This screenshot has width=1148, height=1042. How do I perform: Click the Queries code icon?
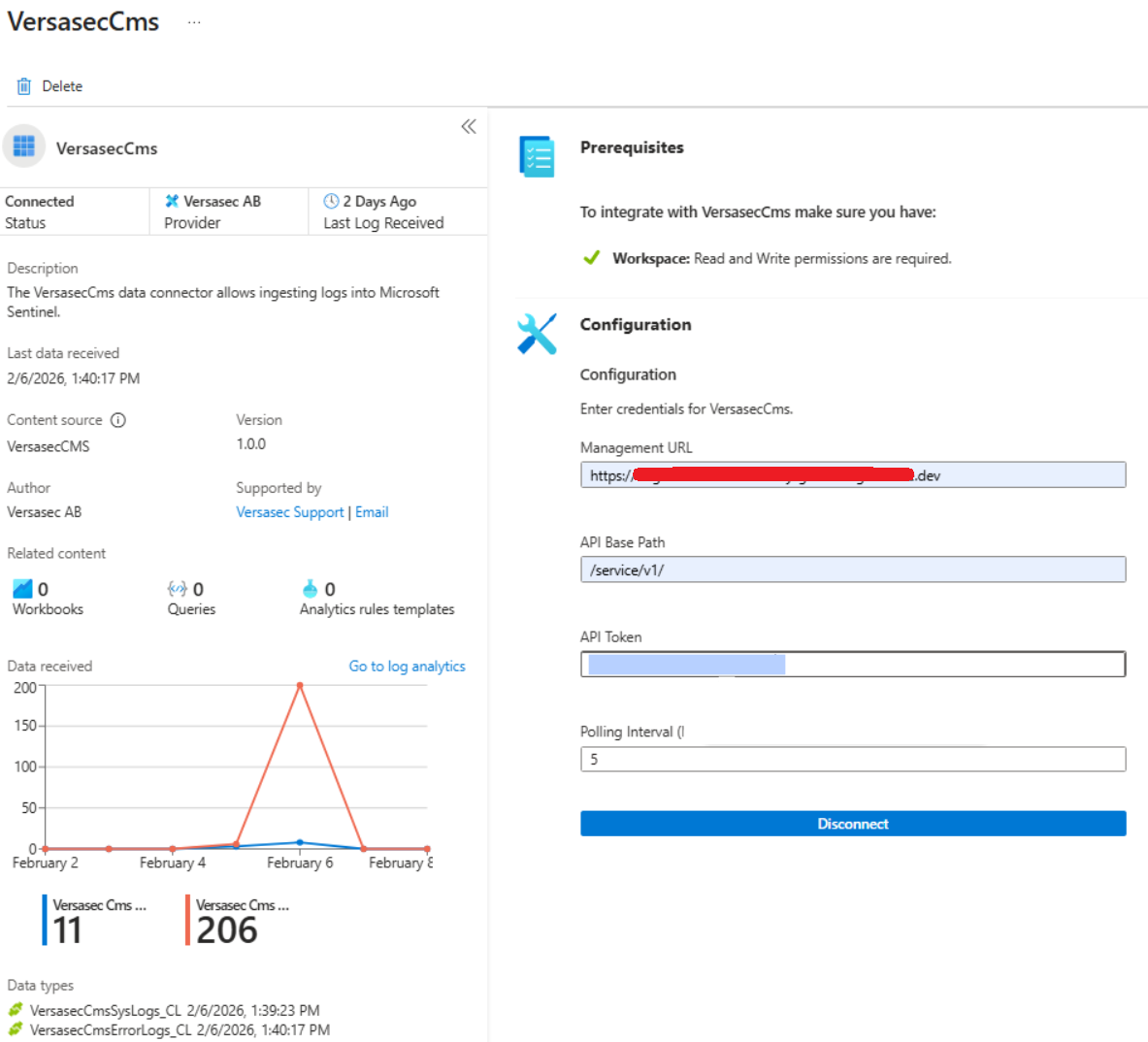pyautogui.click(x=178, y=588)
